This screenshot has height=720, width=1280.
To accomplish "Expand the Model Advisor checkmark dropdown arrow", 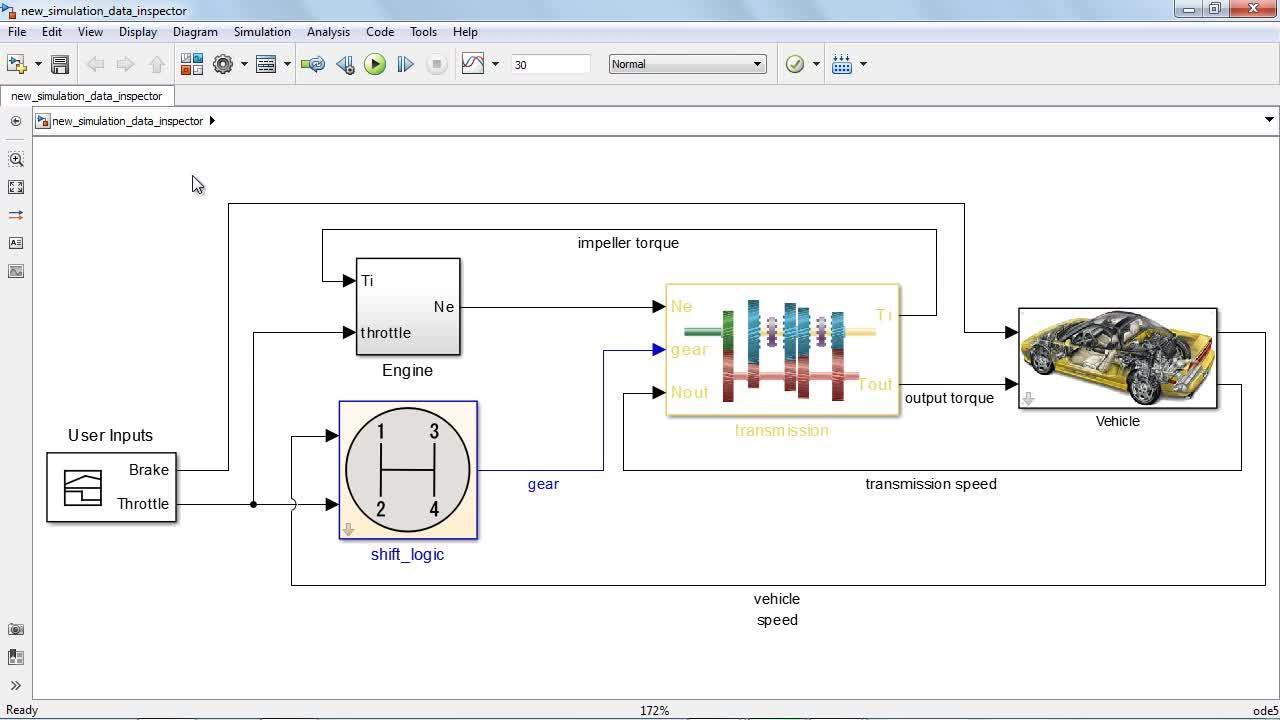I will [816, 64].
